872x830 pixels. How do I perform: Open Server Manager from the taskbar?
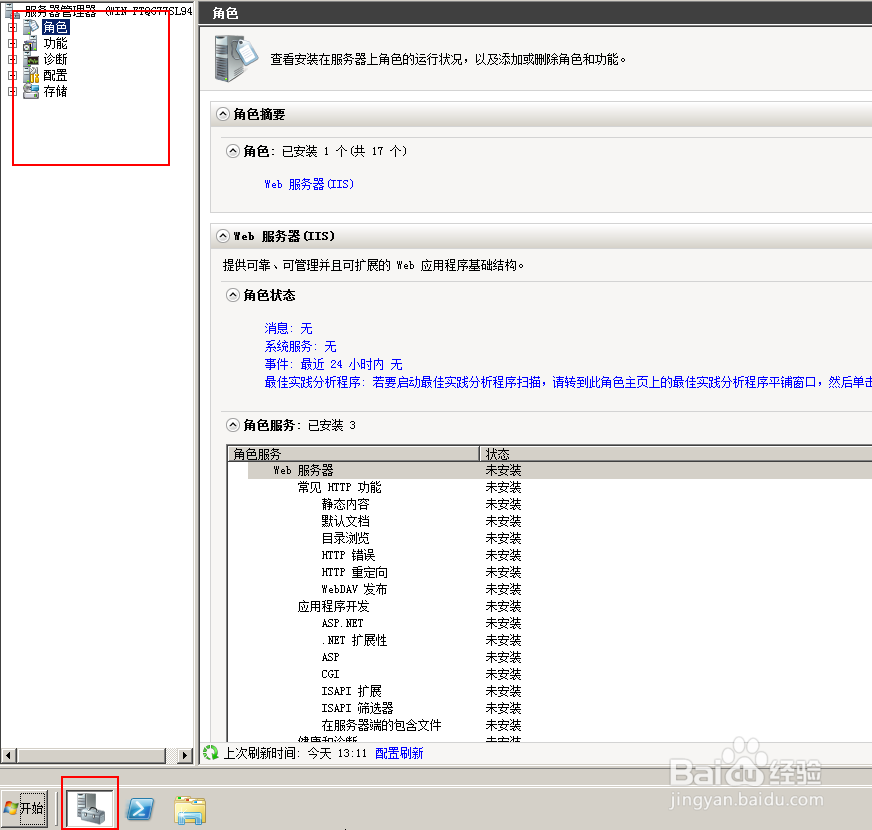[x=89, y=805]
